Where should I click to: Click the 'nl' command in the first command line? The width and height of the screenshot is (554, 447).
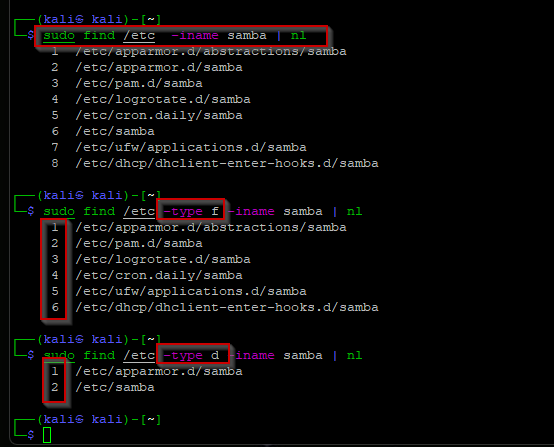pos(299,36)
